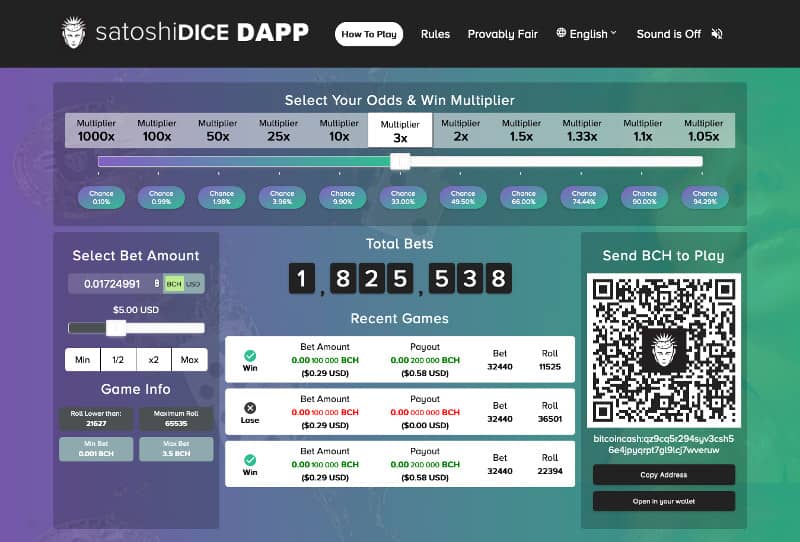The width and height of the screenshot is (800, 542).
Task: Click the Max Bet 3.5 BCH box
Action: [x=176, y=449]
